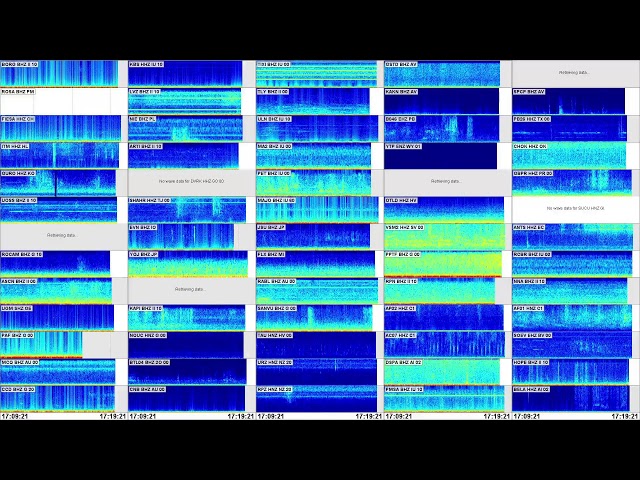Click the ITM HHZ HL spectrogram
This screenshot has height=480, width=640.
pos(60,156)
